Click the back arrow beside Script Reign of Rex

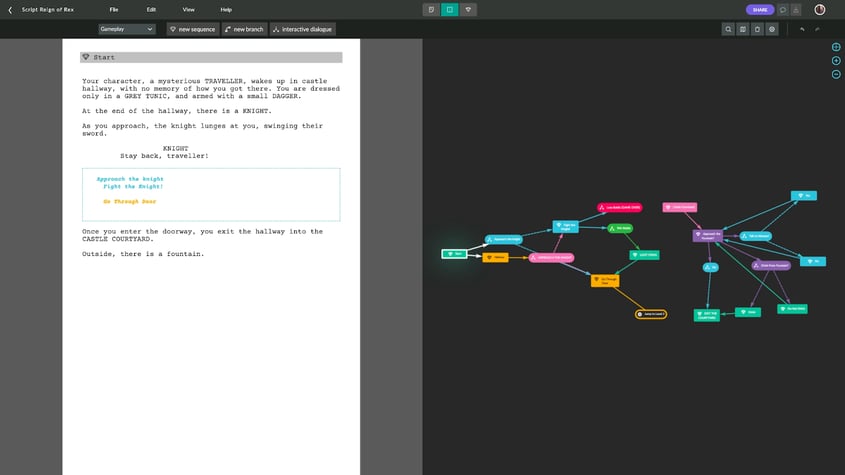(11, 9)
